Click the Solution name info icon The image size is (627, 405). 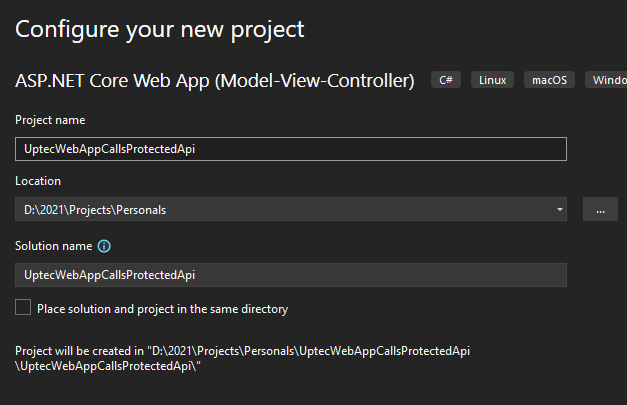pos(104,246)
